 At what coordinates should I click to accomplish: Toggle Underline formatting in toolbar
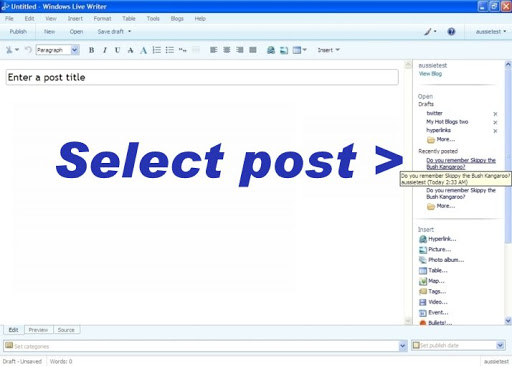point(117,50)
